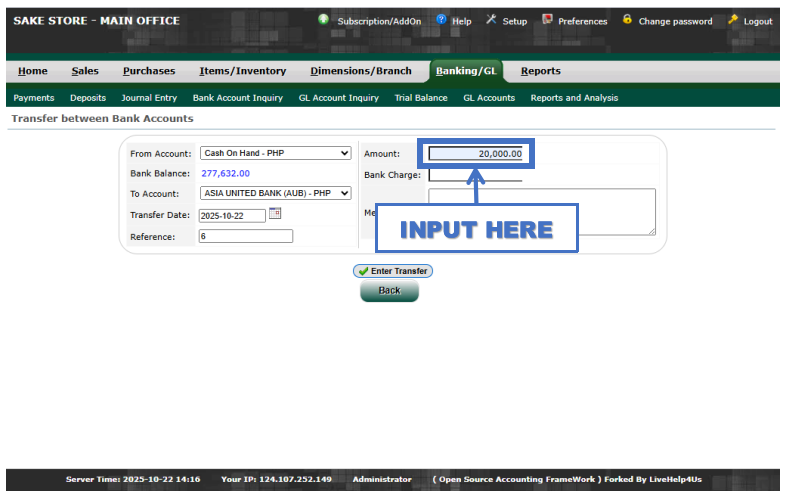Open the Sales menu tab

(85, 71)
